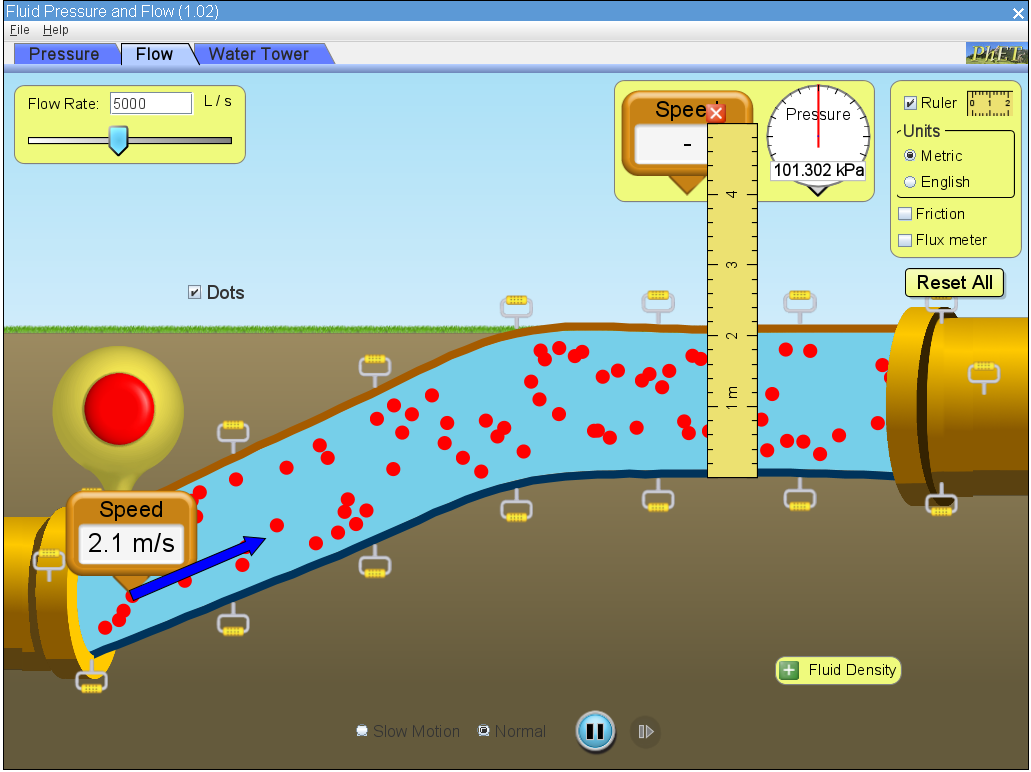Switch to the Water Tower tab
The width and height of the screenshot is (1031, 772).
coord(260,54)
